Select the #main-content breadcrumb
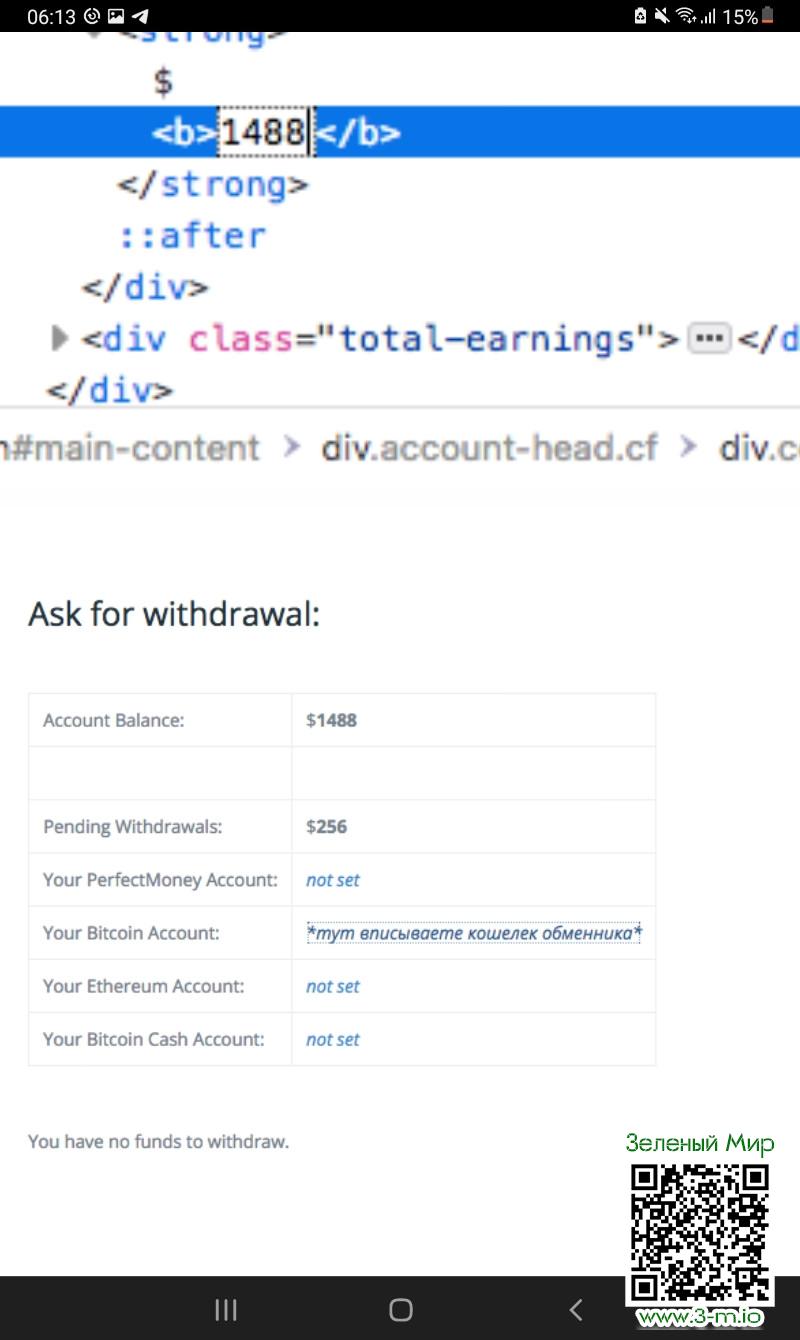800x1340 pixels. pos(130,448)
